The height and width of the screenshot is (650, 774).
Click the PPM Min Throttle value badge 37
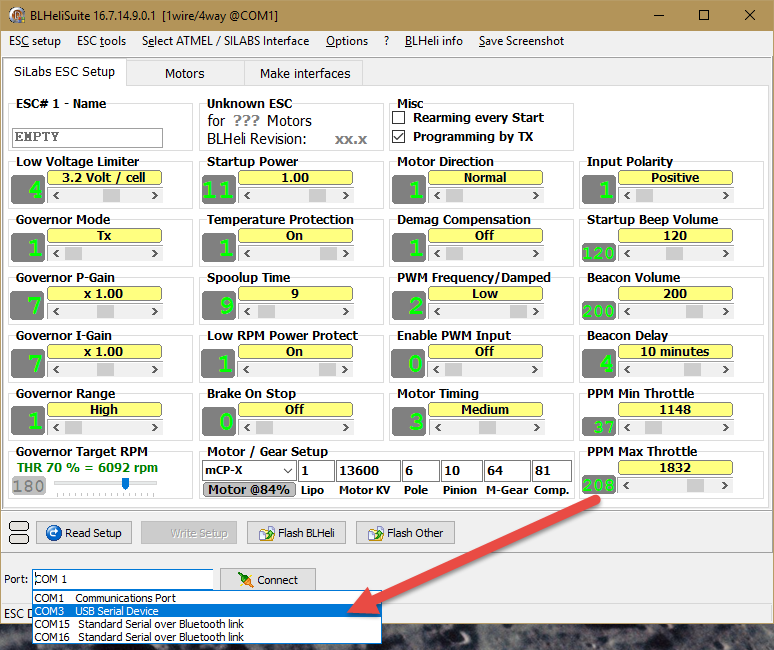coord(599,426)
